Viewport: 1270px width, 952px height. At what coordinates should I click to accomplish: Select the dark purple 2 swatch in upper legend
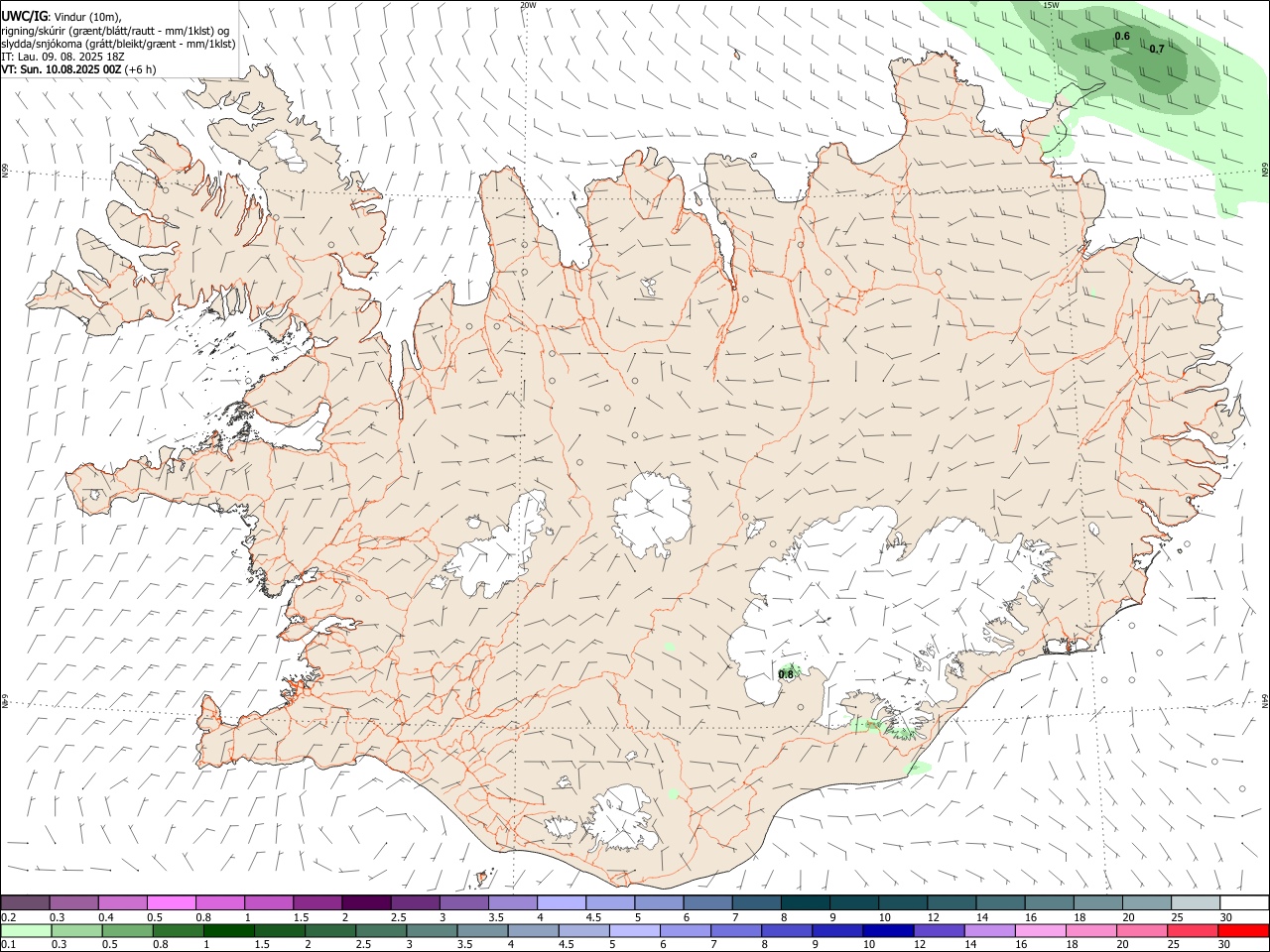(366, 902)
